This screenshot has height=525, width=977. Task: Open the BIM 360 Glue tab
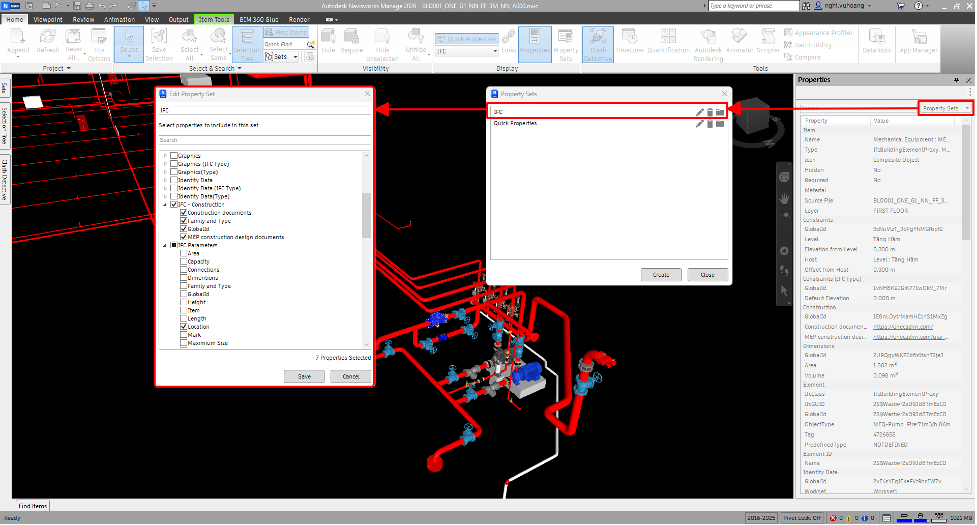(x=259, y=19)
